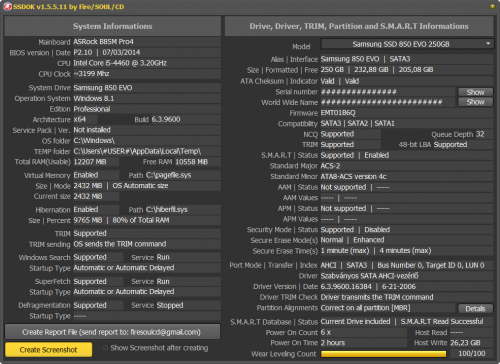500x364 pixels.
Task: Click Host Write value 26,23 GB
Action: [465, 343]
